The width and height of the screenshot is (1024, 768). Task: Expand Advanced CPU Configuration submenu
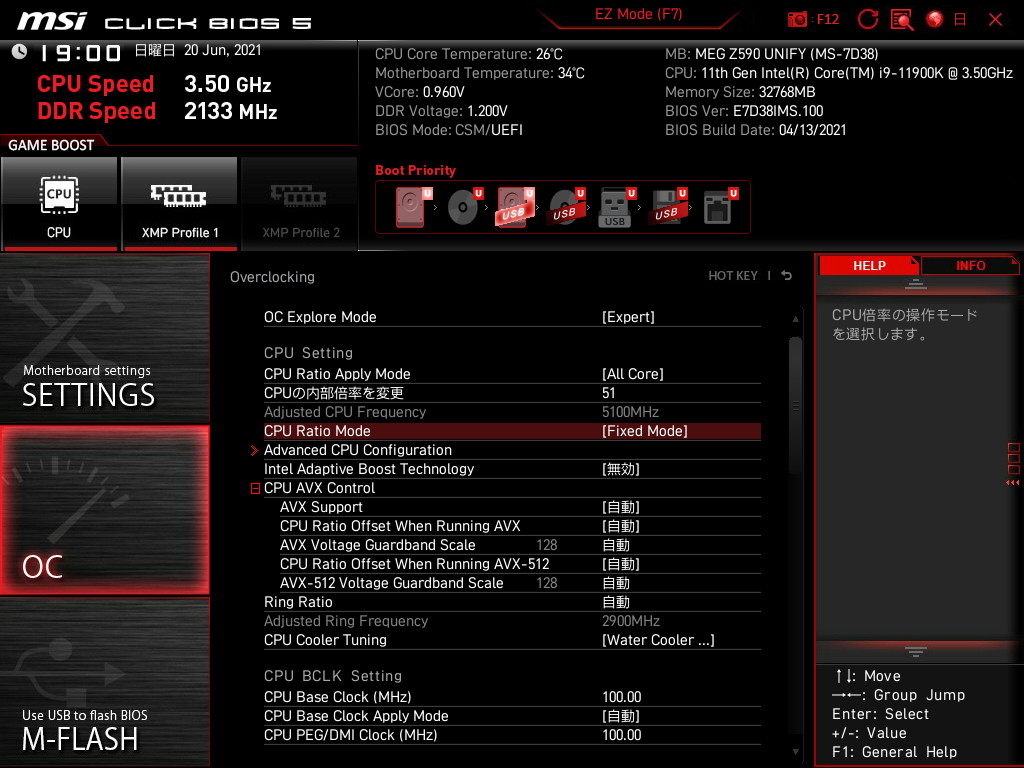coord(357,450)
